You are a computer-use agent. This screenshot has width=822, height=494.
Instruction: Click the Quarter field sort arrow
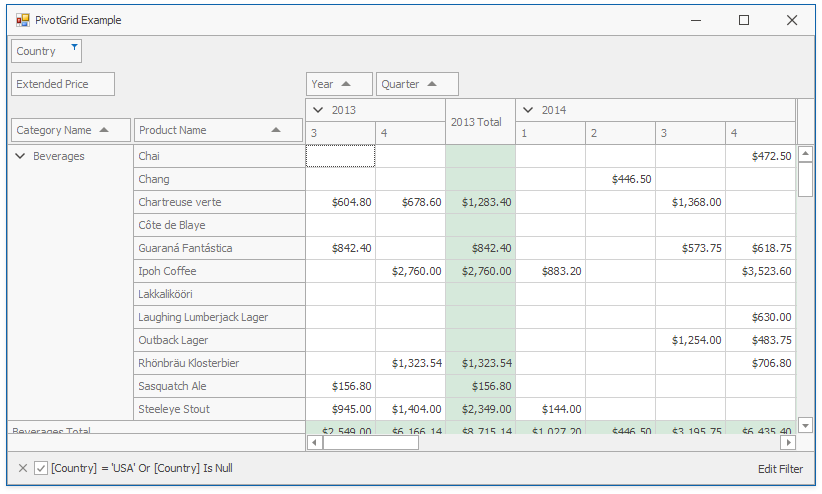click(432, 85)
